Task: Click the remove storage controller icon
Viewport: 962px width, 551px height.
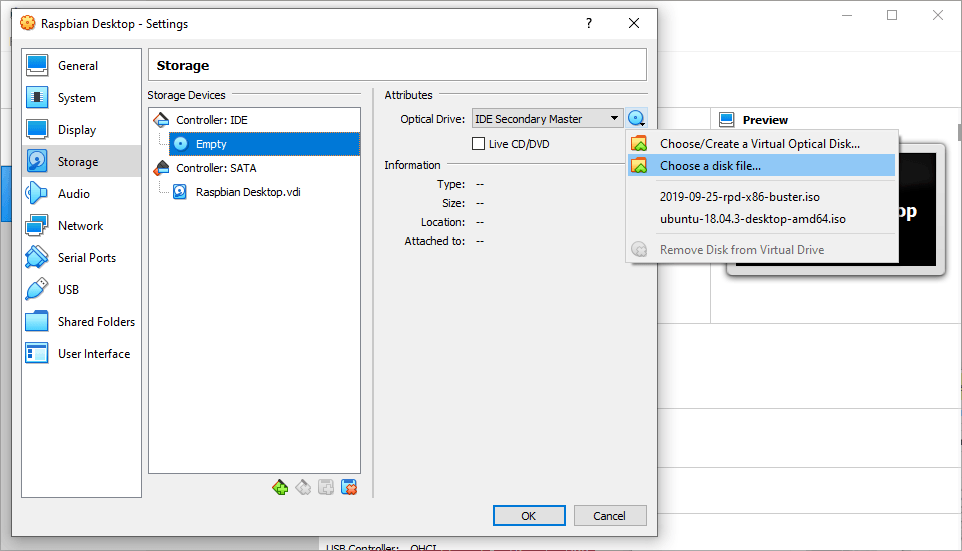Action: [x=303, y=488]
